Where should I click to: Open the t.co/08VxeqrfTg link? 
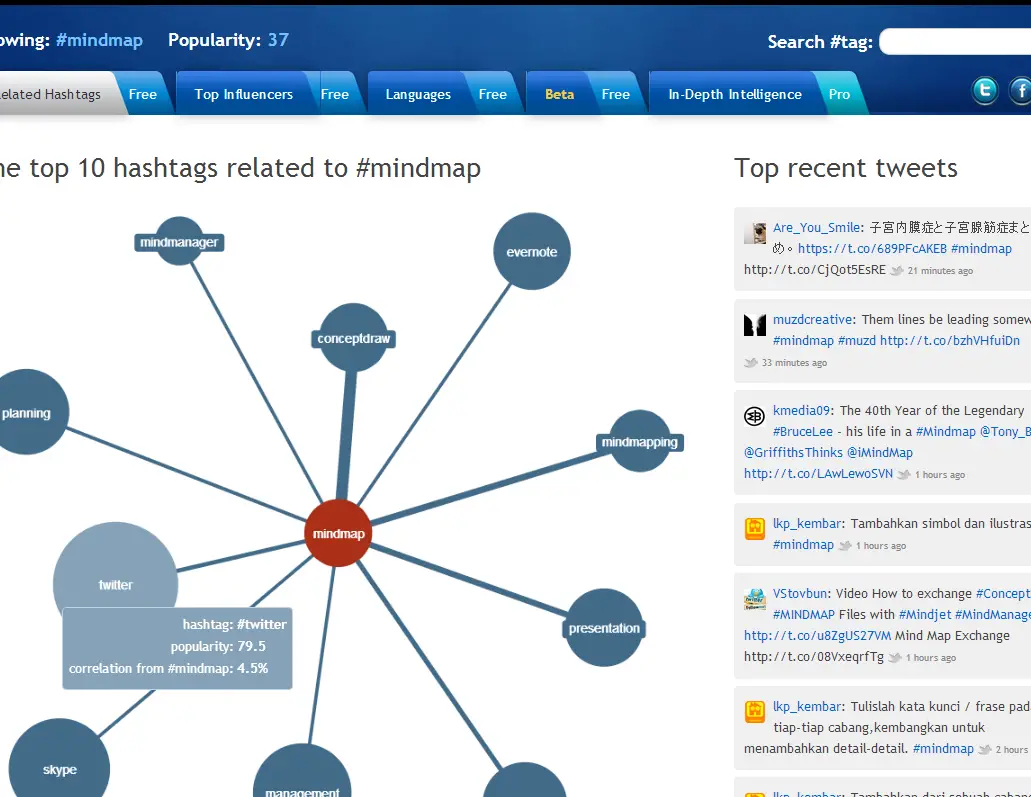(813, 656)
